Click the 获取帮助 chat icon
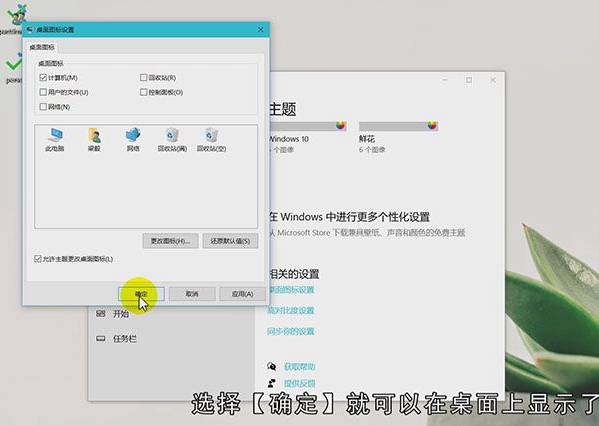Image resolution: width=599 pixels, height=426 pixels. point(272,366)
